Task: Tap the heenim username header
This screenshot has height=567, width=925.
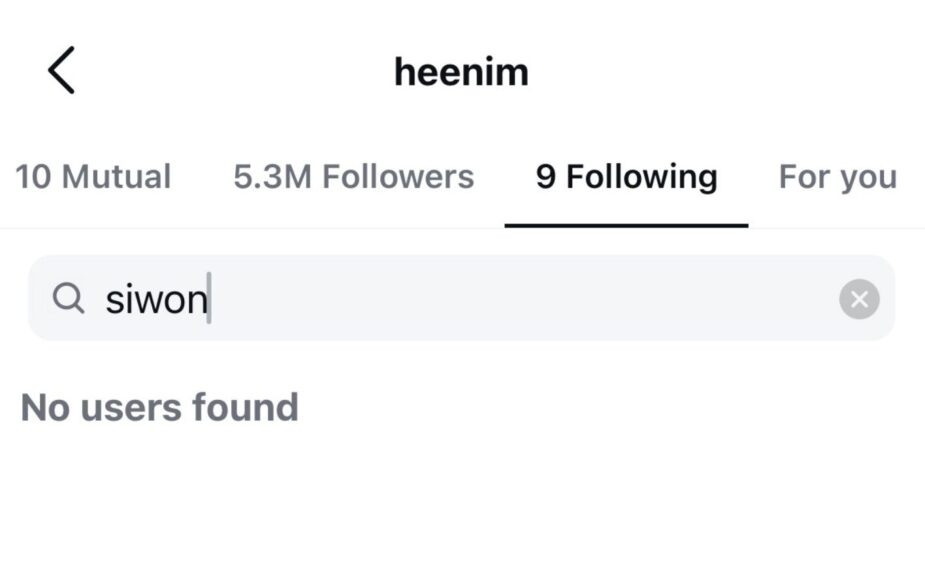Action: coord(461,72)
